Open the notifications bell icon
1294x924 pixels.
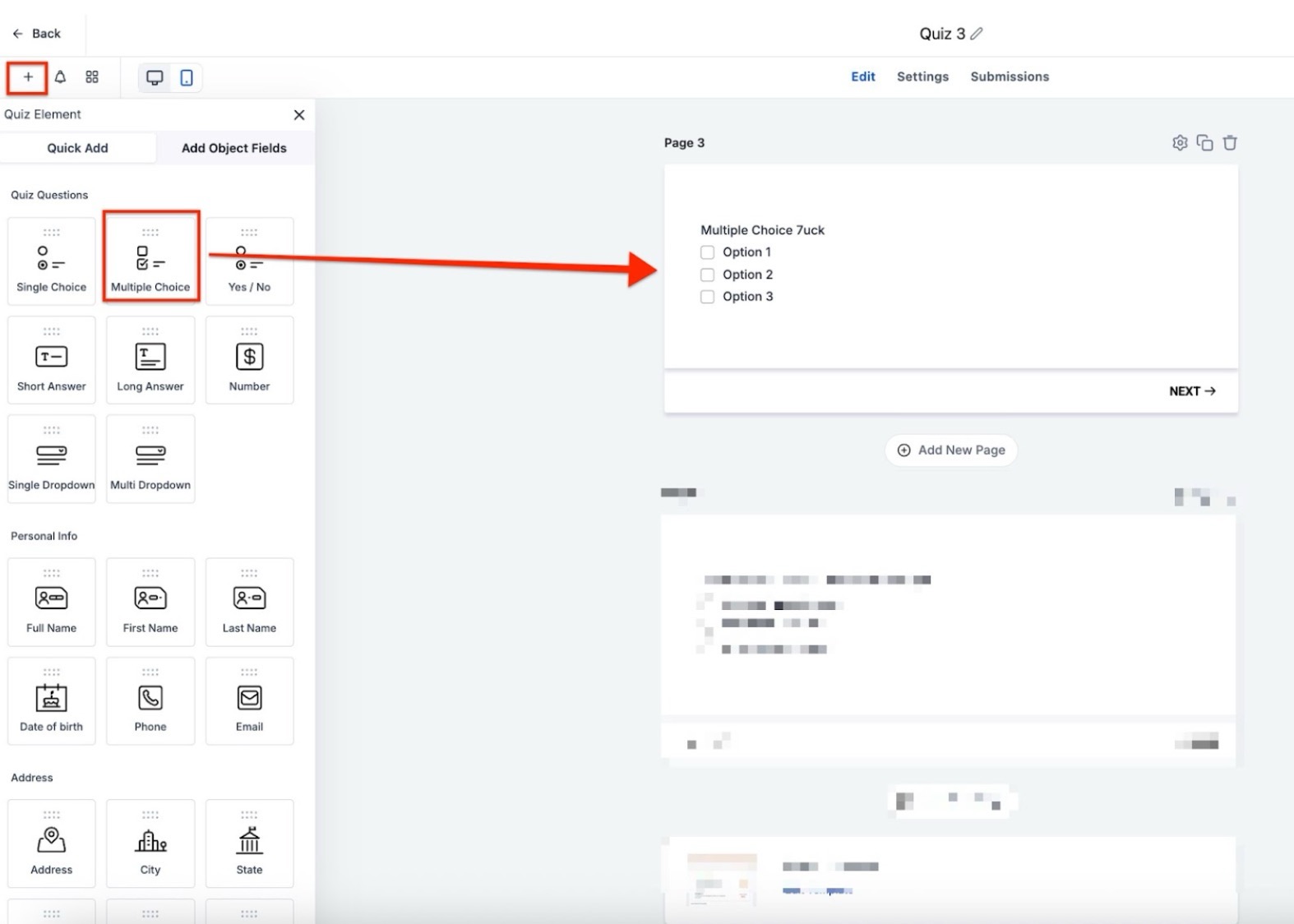tap(60, 77)
